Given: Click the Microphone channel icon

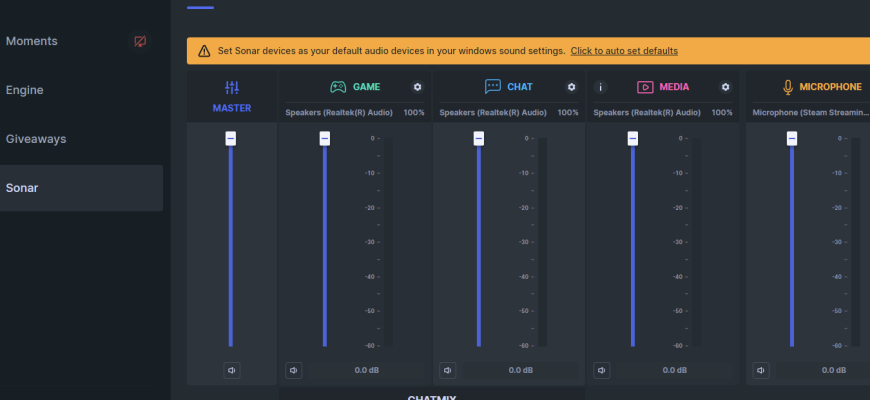Looking at the screenshot, I should pyautogui.click(x=787, y=87).
